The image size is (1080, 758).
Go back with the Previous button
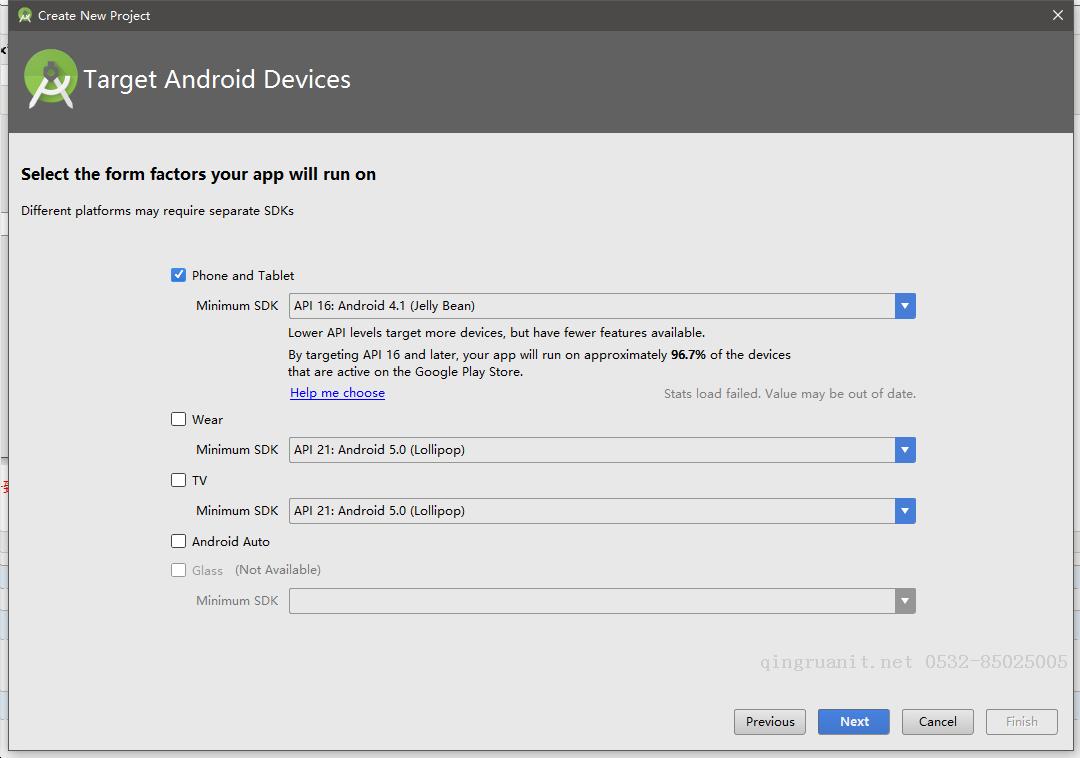[x=770, y=722]
